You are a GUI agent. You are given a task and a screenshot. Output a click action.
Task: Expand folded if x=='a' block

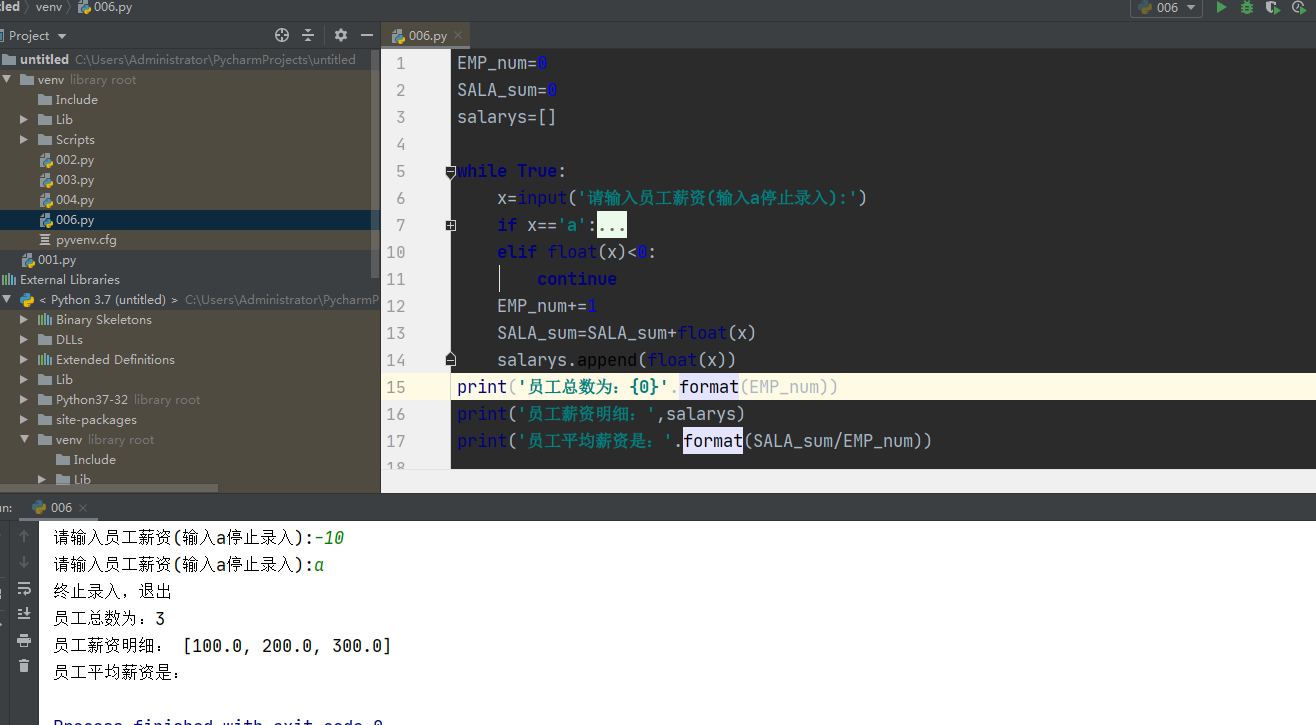click(451, 226)
